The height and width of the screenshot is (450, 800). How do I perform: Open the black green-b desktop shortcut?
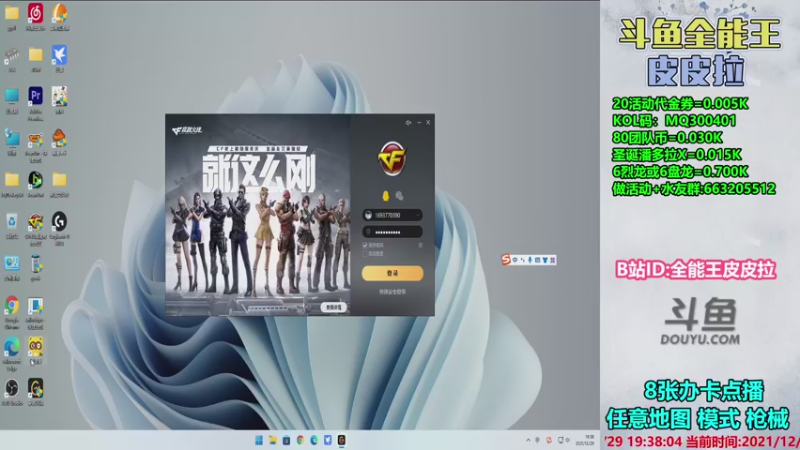tap(35, 180)
